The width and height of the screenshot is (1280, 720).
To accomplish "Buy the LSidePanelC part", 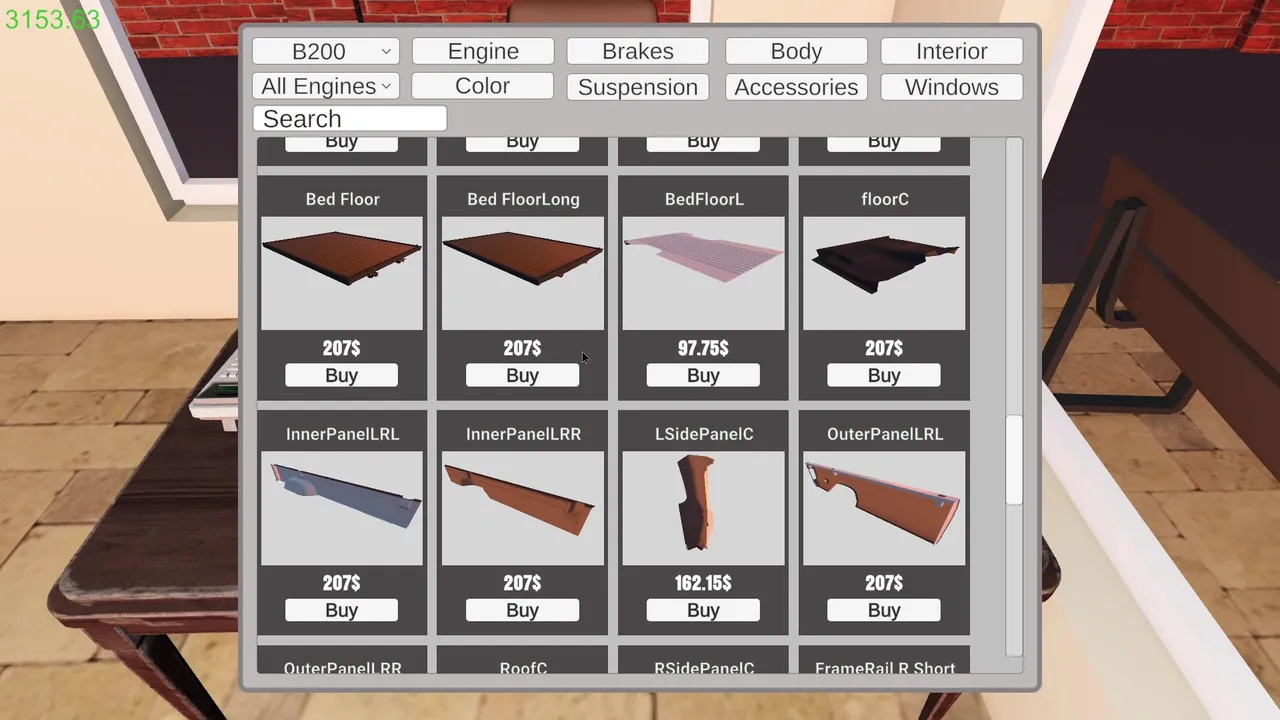I will 703,610.
